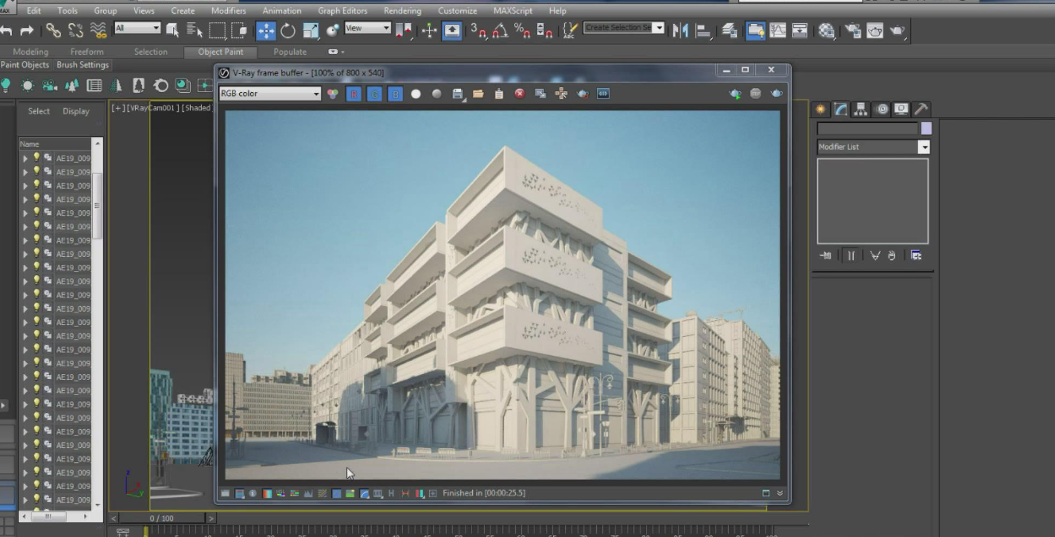Screen dimensions: 1055x537
Task: Toggle the blue channel in frame buffer
Action: click(395, 94)
